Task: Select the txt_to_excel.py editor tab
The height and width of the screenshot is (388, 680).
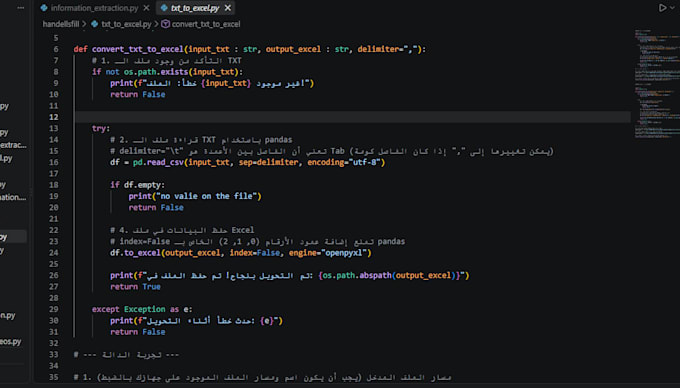Action: pos(195,8)
